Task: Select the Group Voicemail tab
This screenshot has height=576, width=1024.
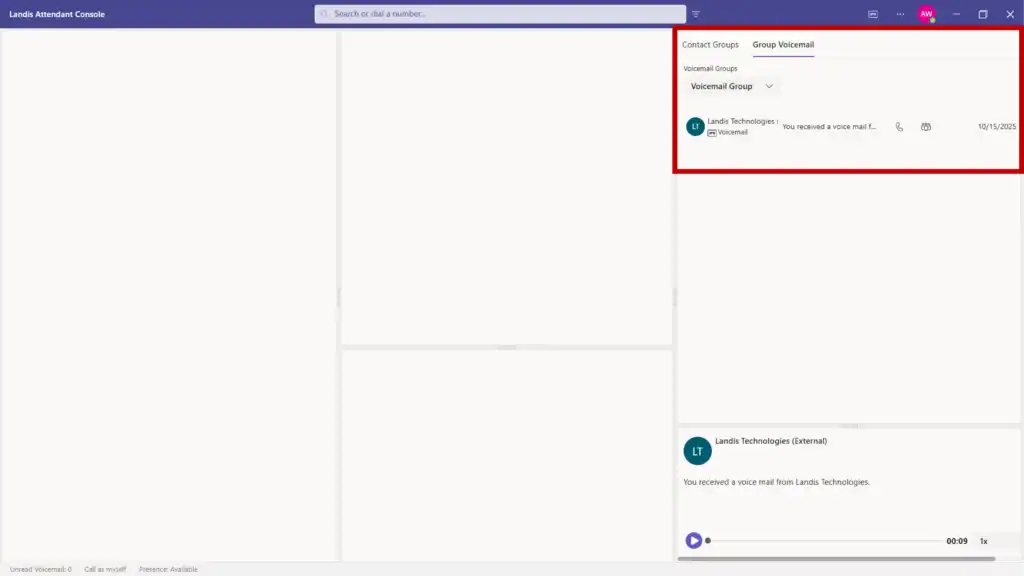Action: point(784,45)
